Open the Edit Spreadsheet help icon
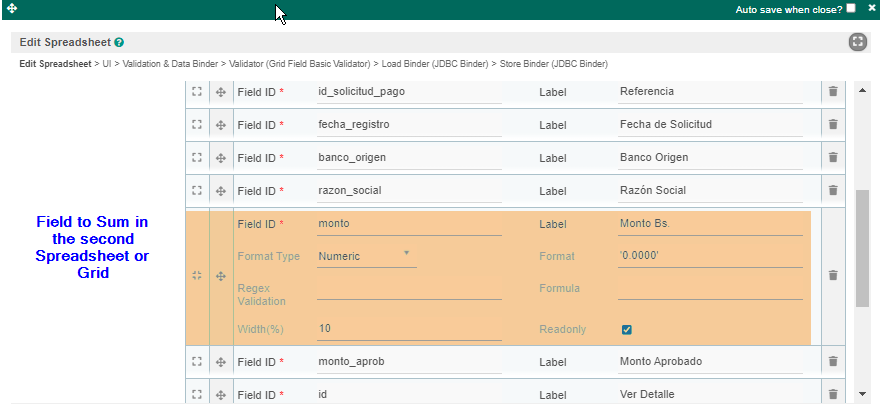This screenshot has width=883, height=405. pyautogui.click(x=119, y=43)
